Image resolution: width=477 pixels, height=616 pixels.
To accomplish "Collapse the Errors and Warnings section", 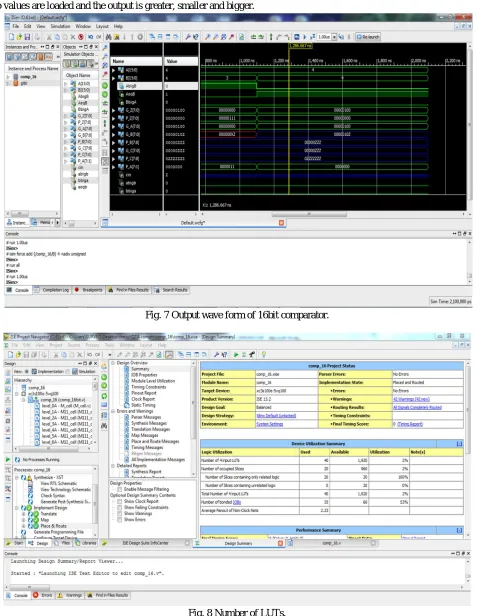I will click(x=113, y=411).
